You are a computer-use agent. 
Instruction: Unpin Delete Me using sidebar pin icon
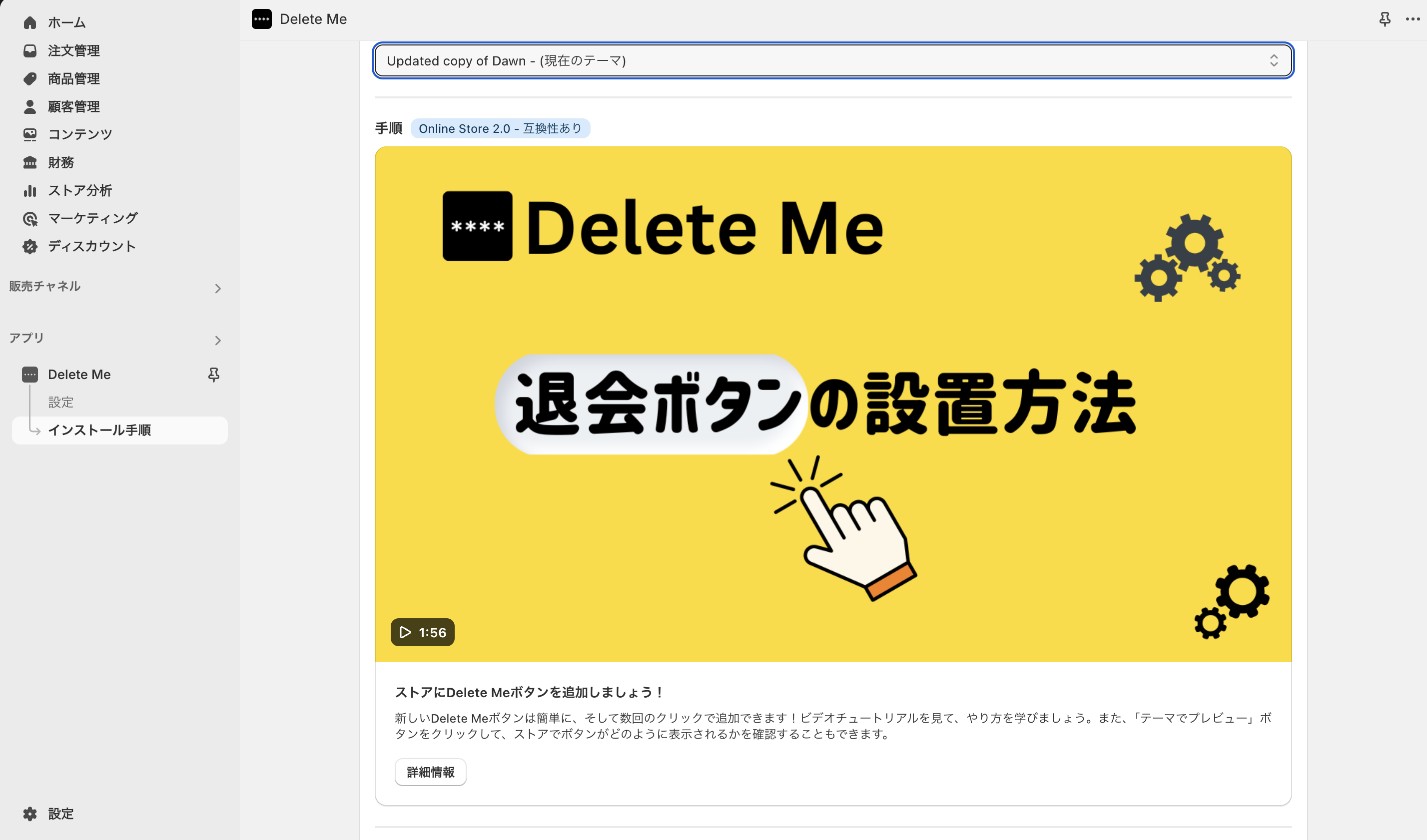213,375
